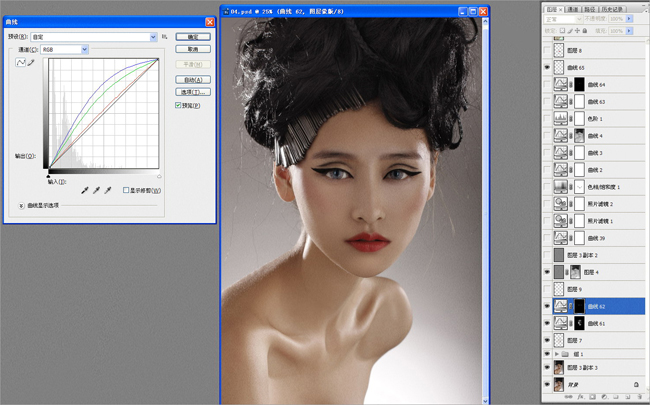Show the 图层 9 layer
This screenshot has width=650, height=405.
click(547, 289)
